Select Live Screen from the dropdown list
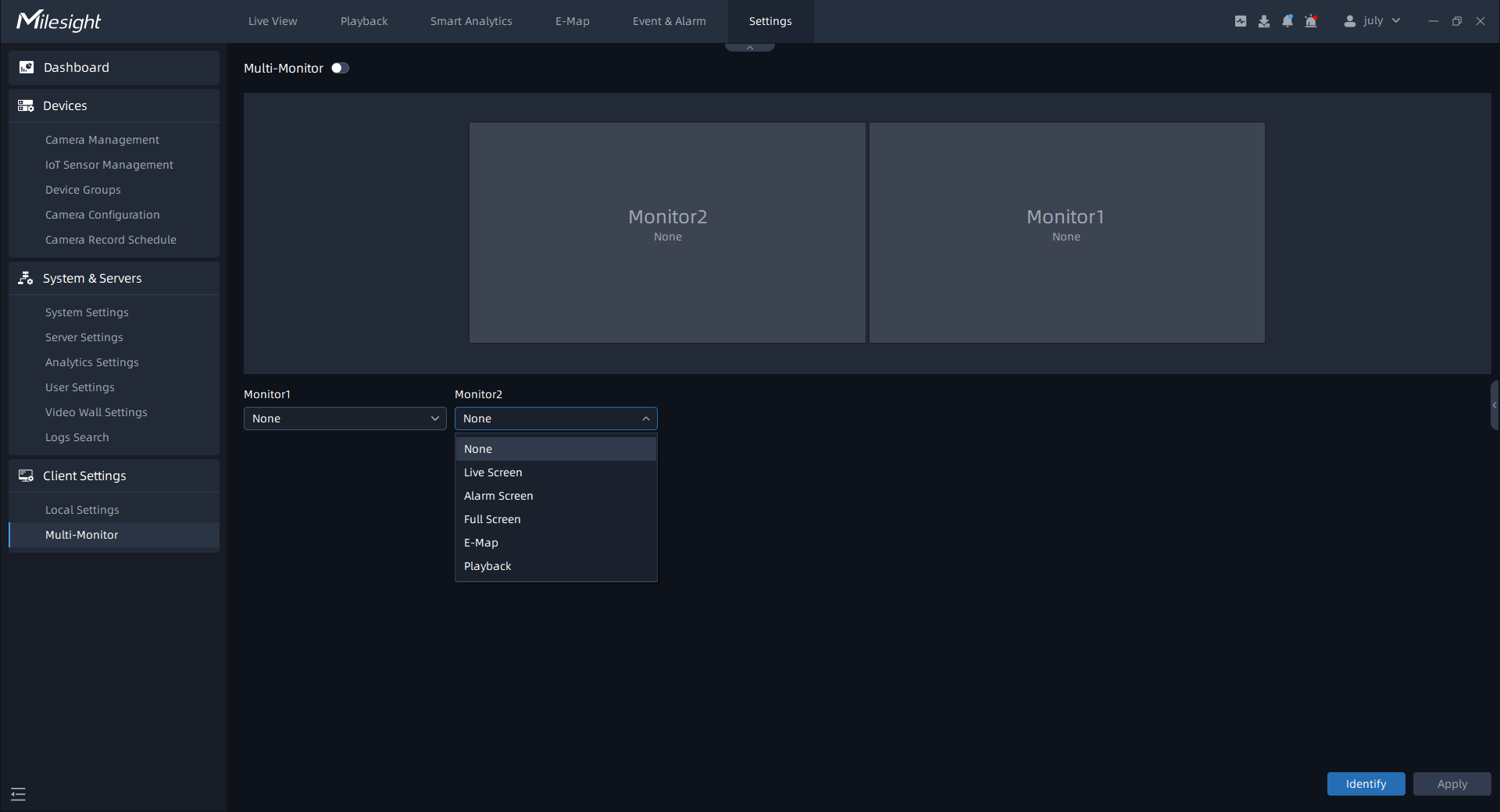The height and width of the screenshot is (812, 1500). coord(493,472)
